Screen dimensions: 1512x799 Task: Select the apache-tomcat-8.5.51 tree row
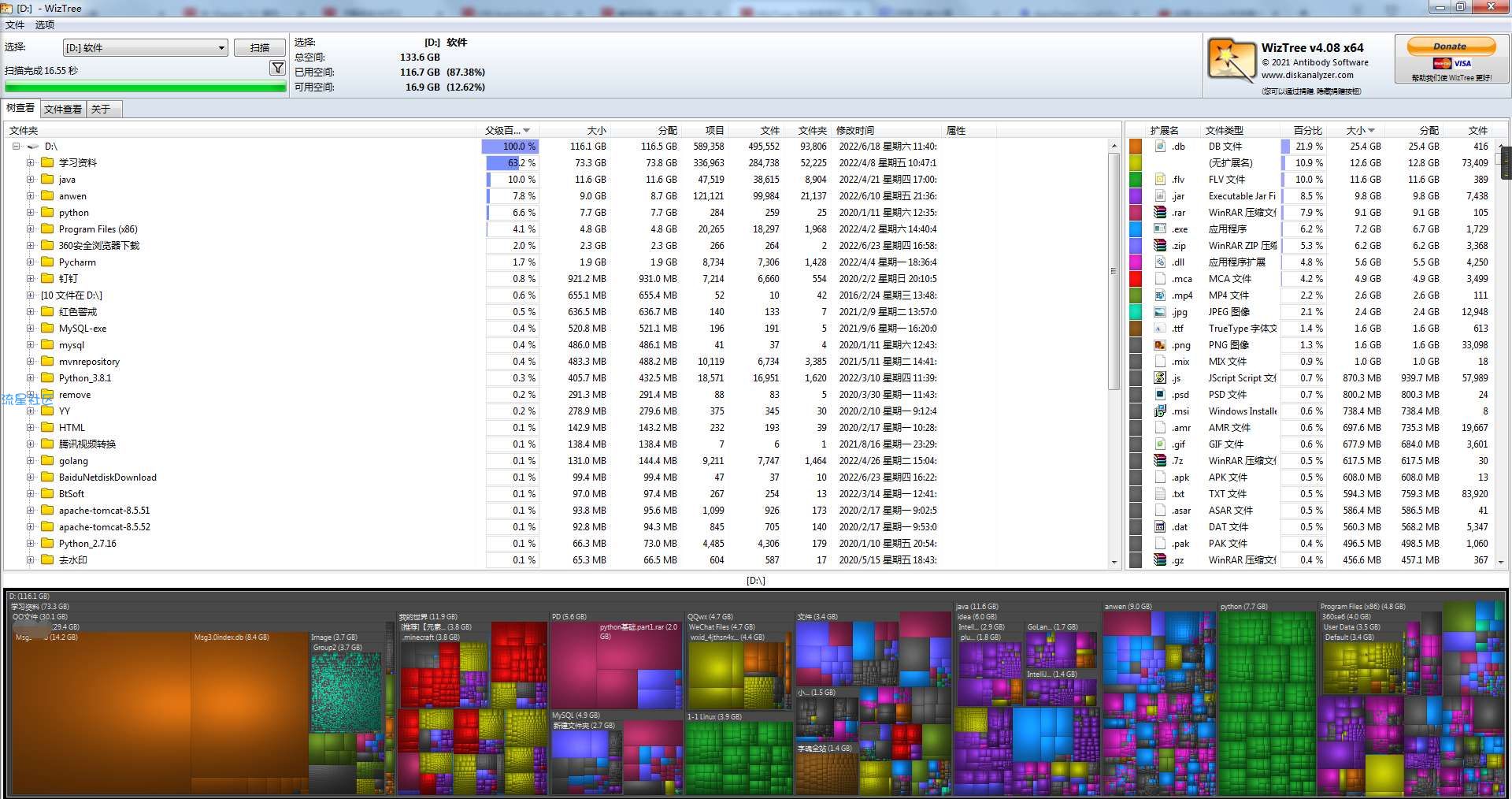pos(104,511)
